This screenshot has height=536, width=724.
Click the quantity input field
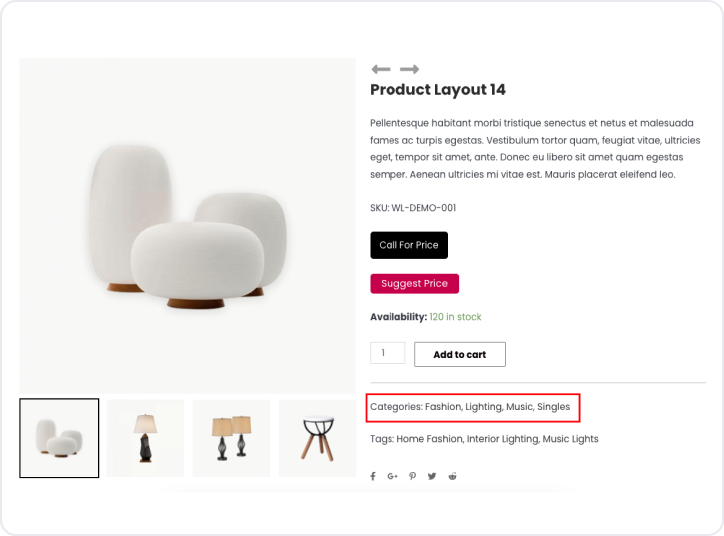tap(387, 353)
